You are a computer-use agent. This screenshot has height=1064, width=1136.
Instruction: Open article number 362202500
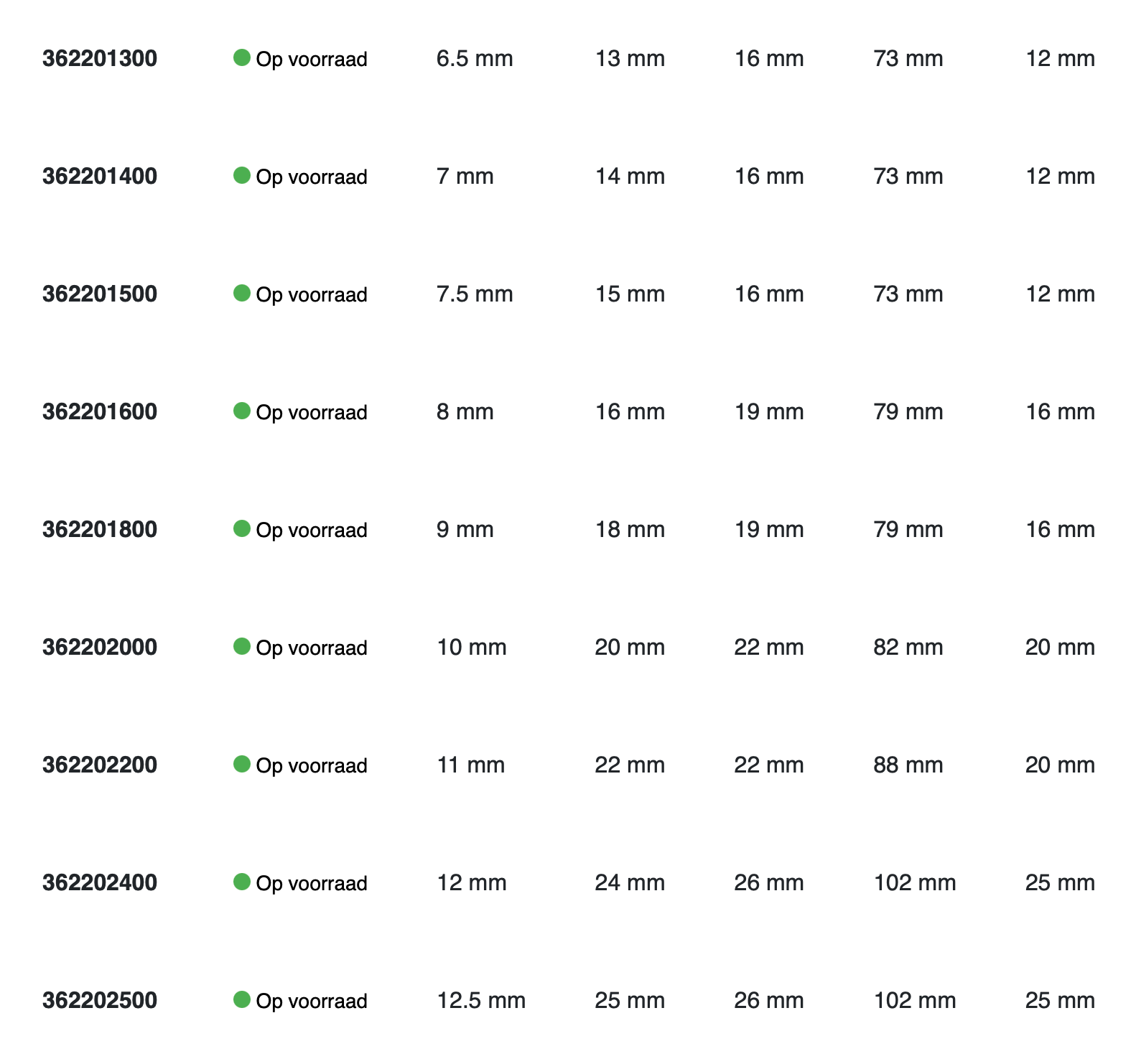point(100,1000)
